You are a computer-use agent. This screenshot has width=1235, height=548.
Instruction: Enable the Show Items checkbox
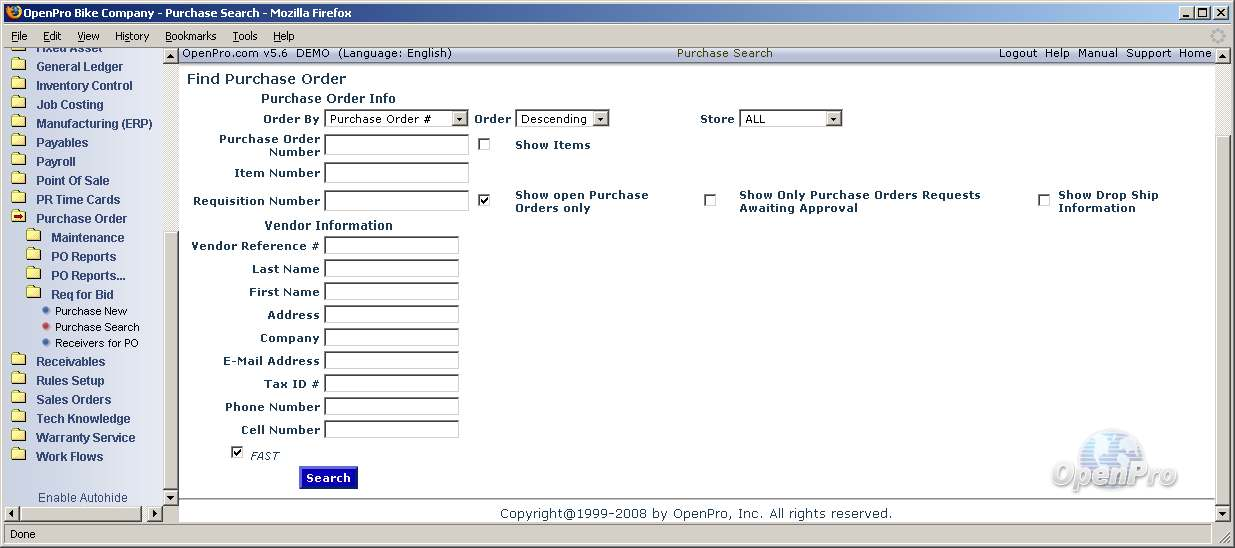coord(484,144)
